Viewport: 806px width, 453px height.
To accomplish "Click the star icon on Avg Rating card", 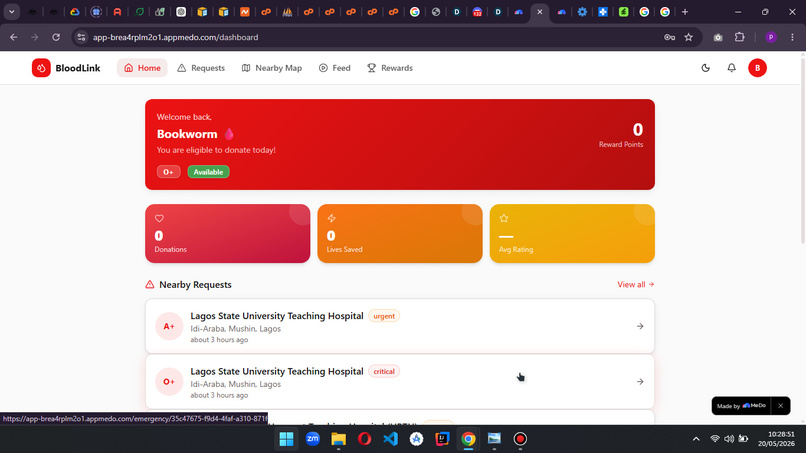I will click(x=504, y=219).
